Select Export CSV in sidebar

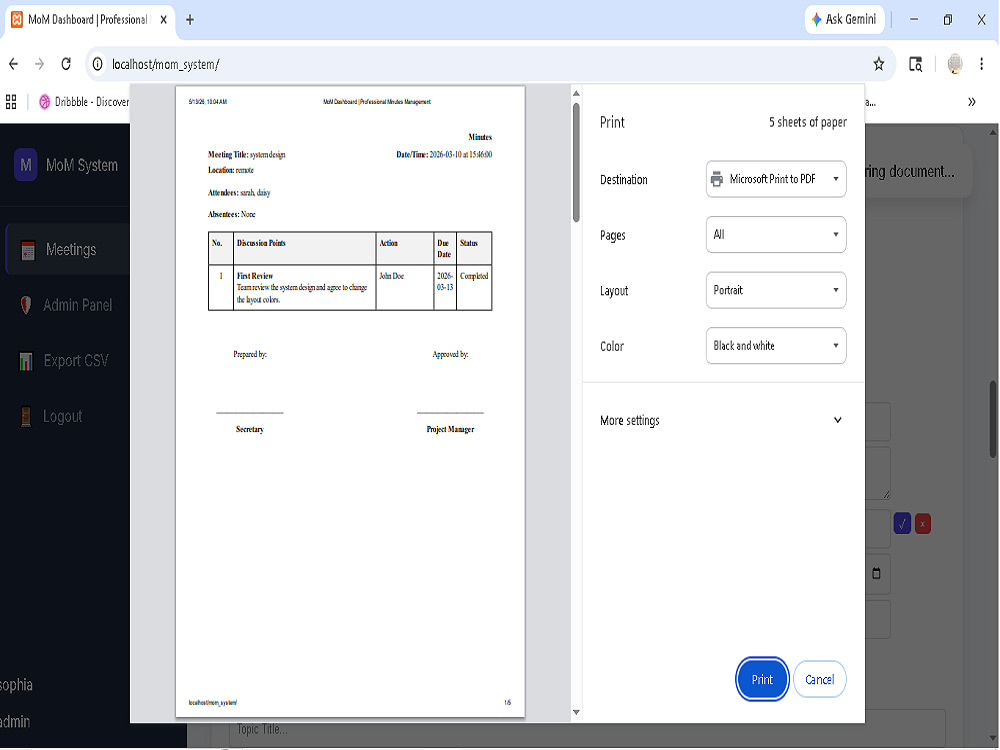(x=67, y=360)
